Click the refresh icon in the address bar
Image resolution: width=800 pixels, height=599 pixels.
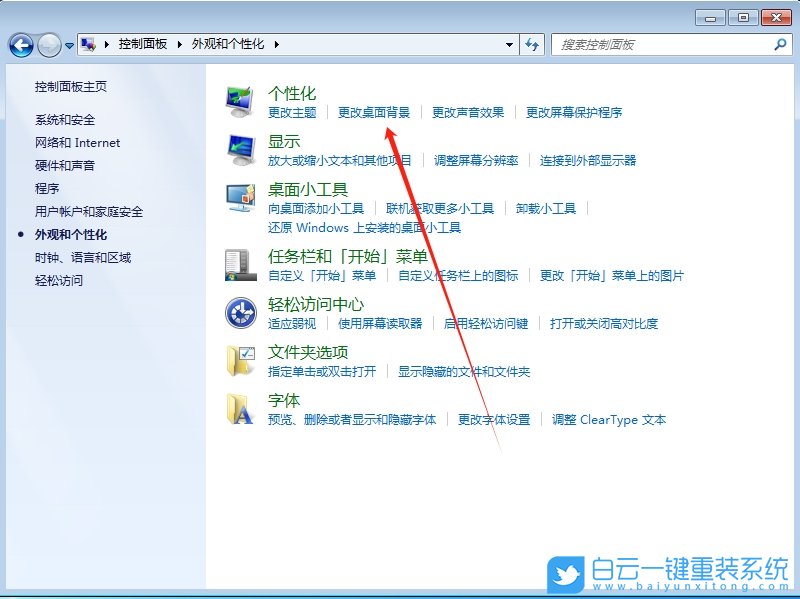tap(532, 44)
